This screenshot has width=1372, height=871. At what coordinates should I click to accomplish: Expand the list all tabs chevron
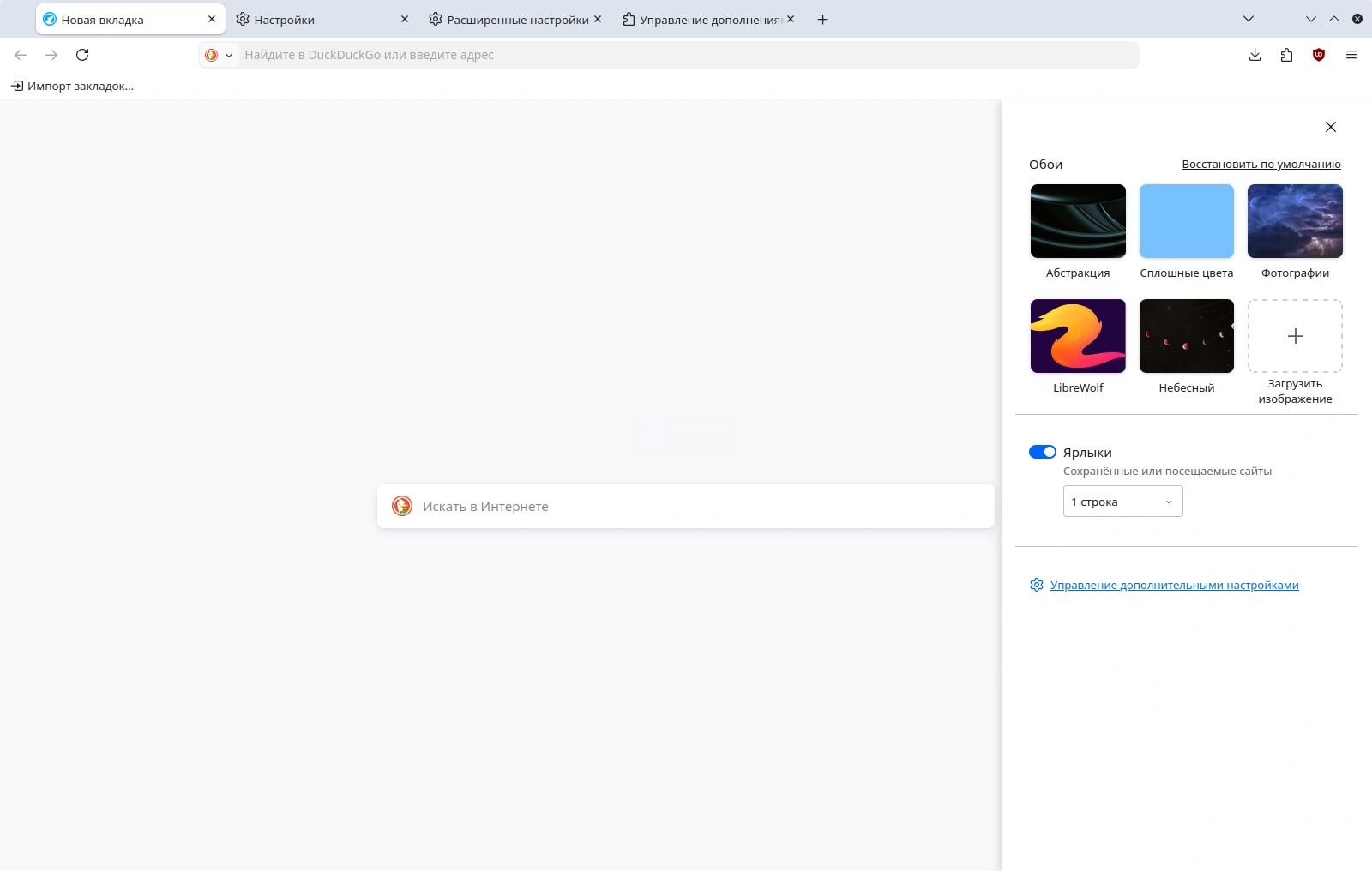coord(1249,19)
